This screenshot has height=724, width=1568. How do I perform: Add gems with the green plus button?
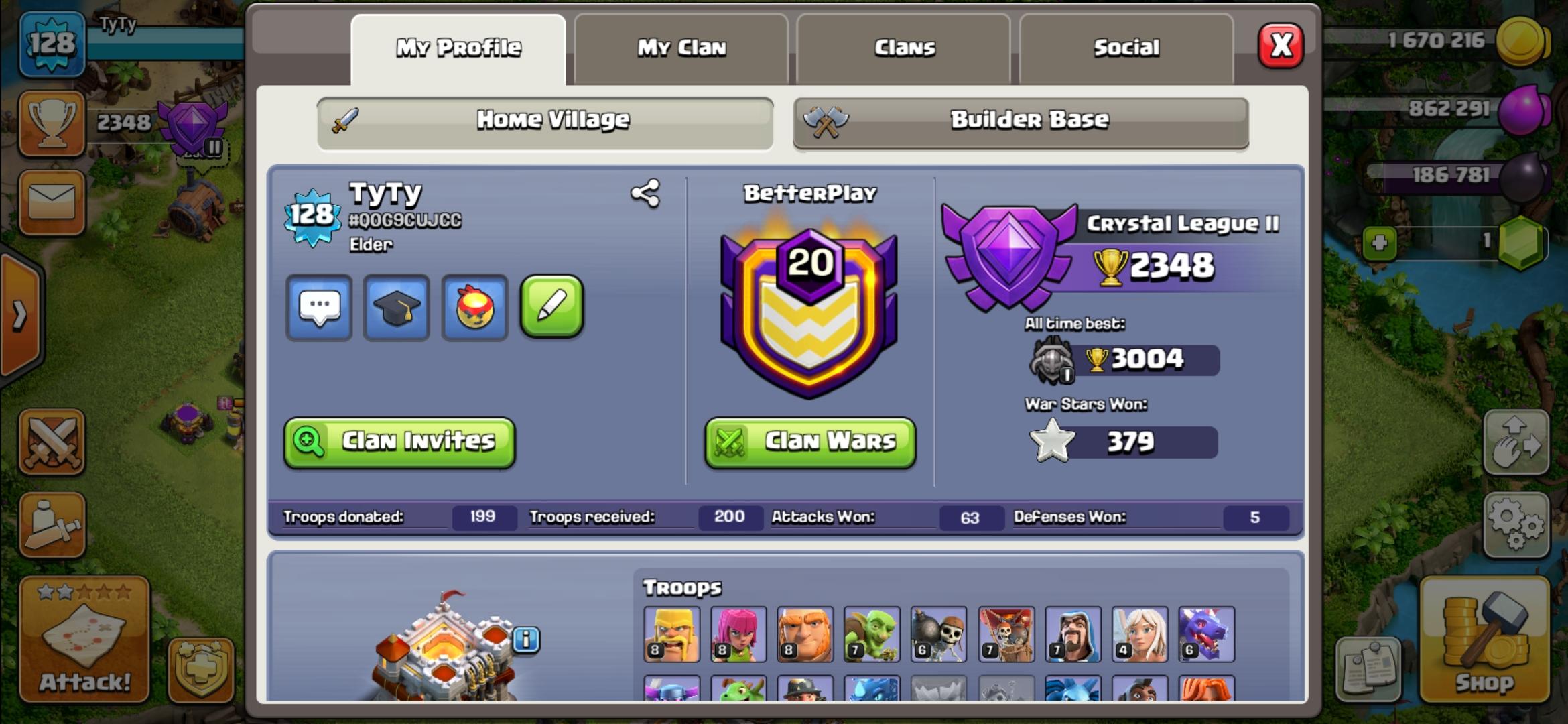tap(1380, 243)
